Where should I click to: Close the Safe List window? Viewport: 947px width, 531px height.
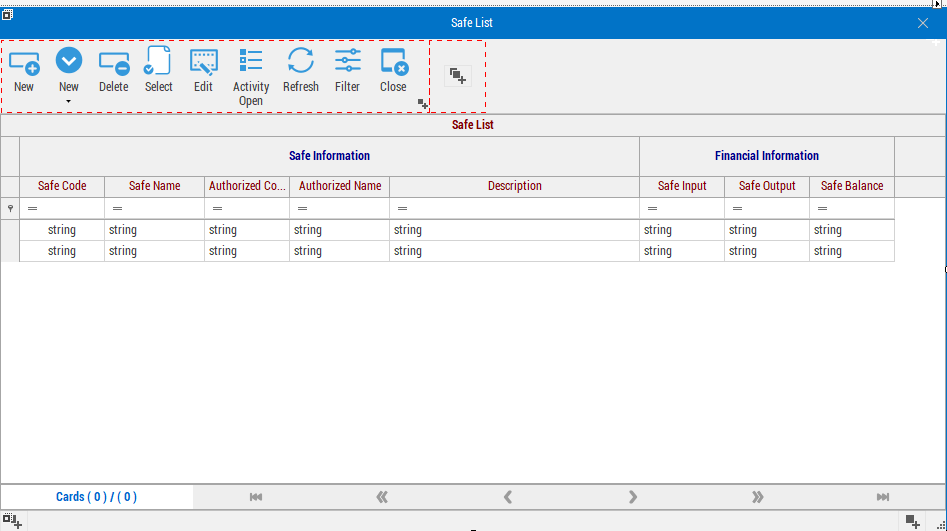coord(923,23)
